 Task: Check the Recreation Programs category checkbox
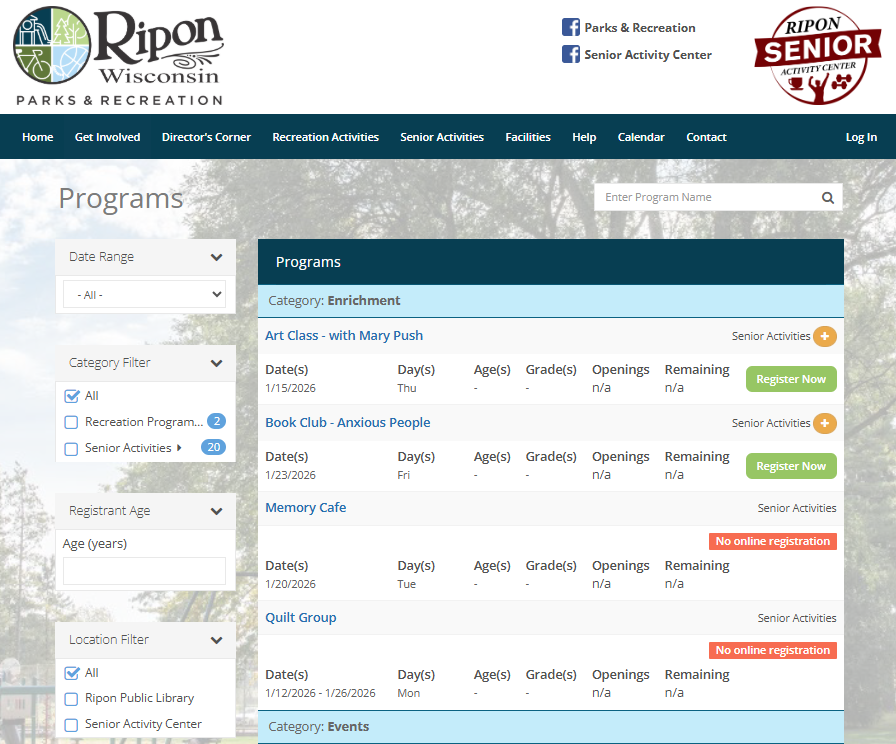point(71,422)
